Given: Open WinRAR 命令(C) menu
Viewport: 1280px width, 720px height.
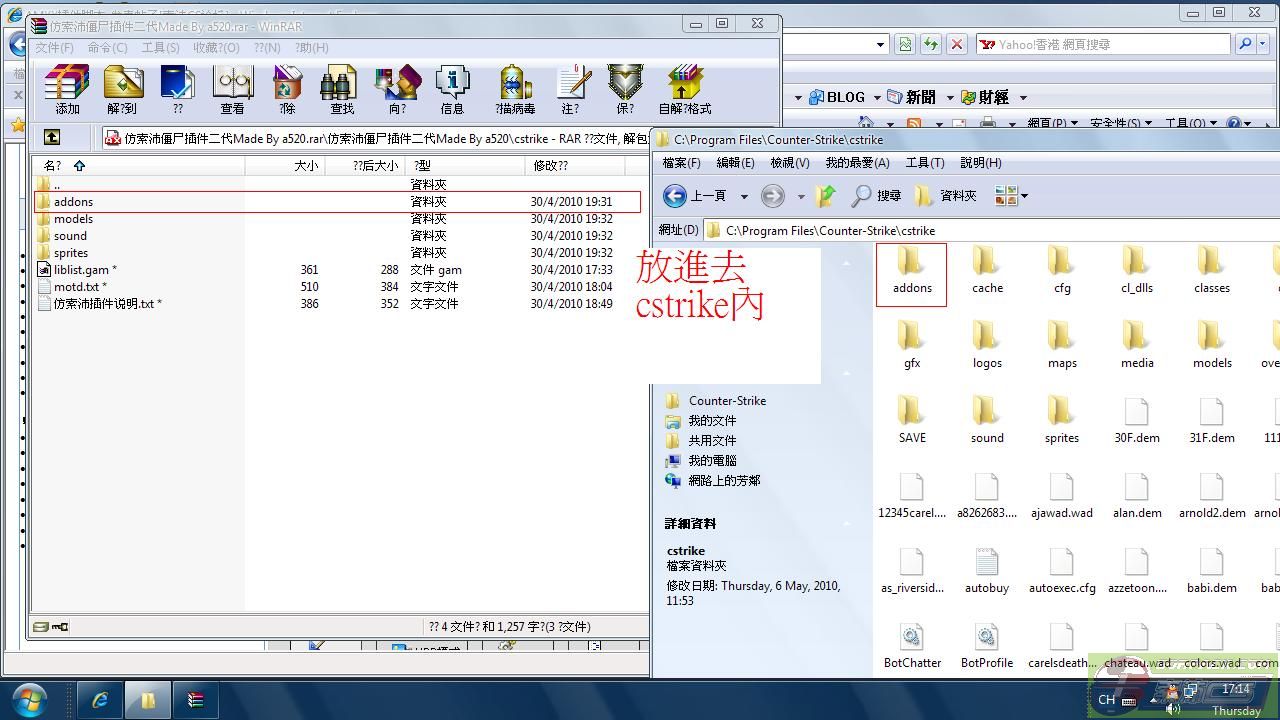Looking at the screenshot, I should (107, 47).
